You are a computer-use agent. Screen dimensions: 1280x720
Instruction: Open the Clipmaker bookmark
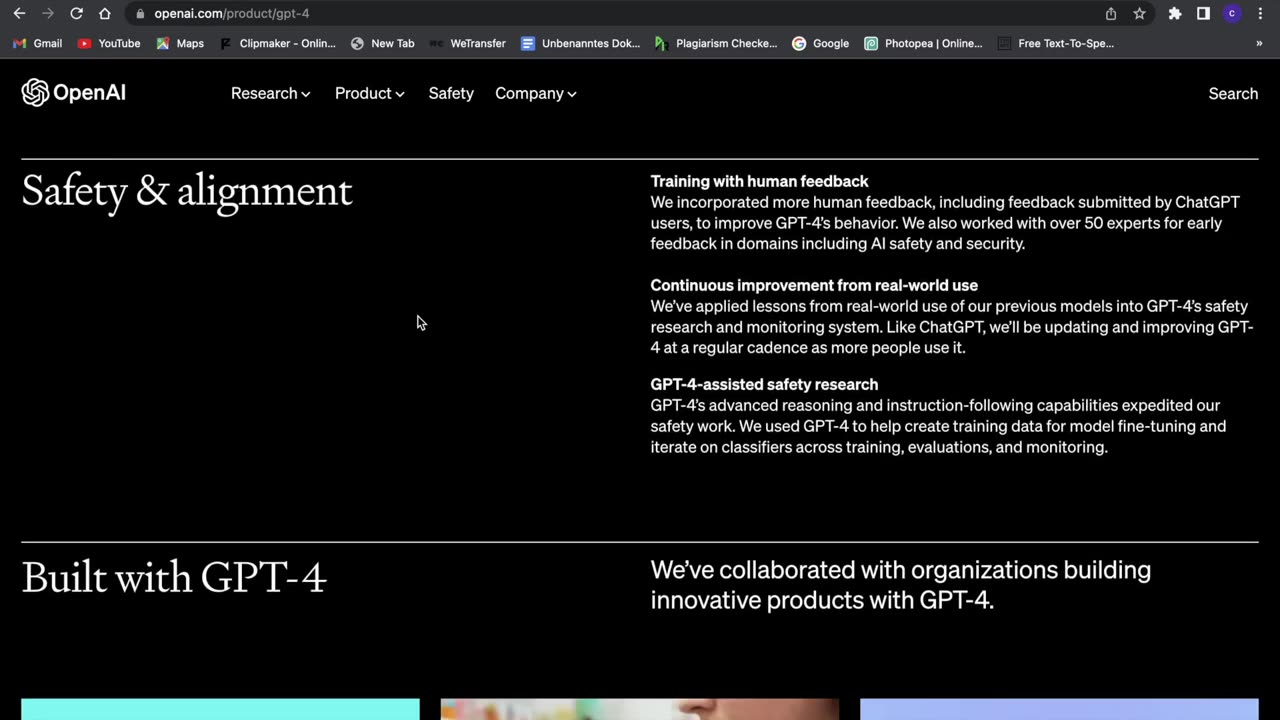tap(277, 43)
